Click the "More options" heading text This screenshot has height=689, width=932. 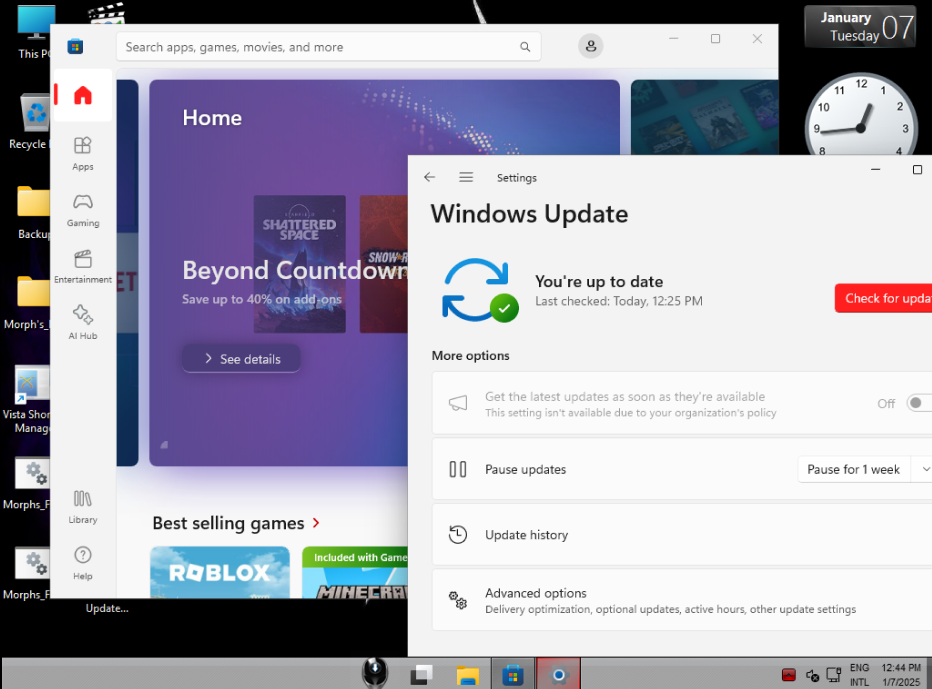pyautogui.click(x=470, y=355)
